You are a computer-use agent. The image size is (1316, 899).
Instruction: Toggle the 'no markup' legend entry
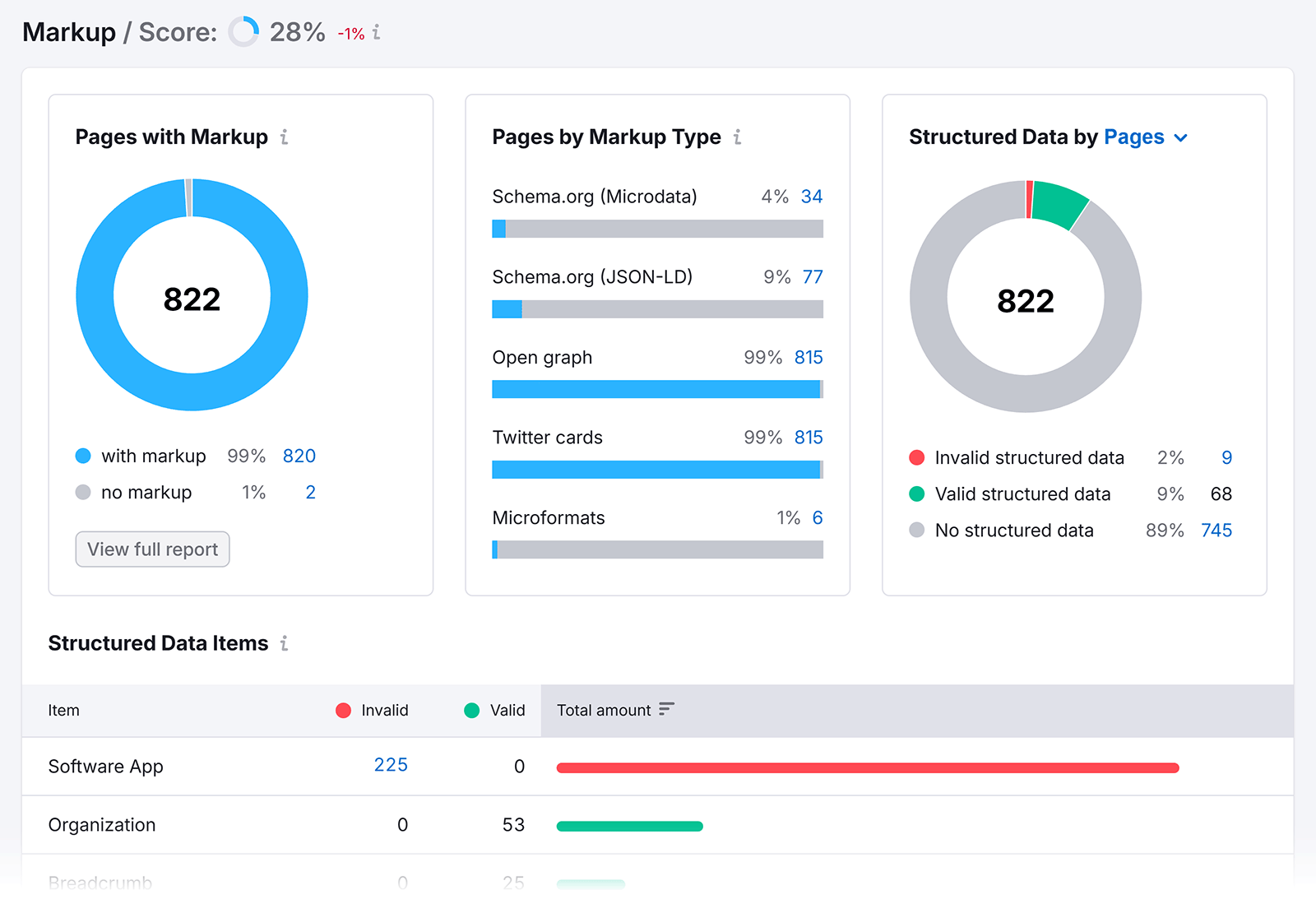click(148, 492)
